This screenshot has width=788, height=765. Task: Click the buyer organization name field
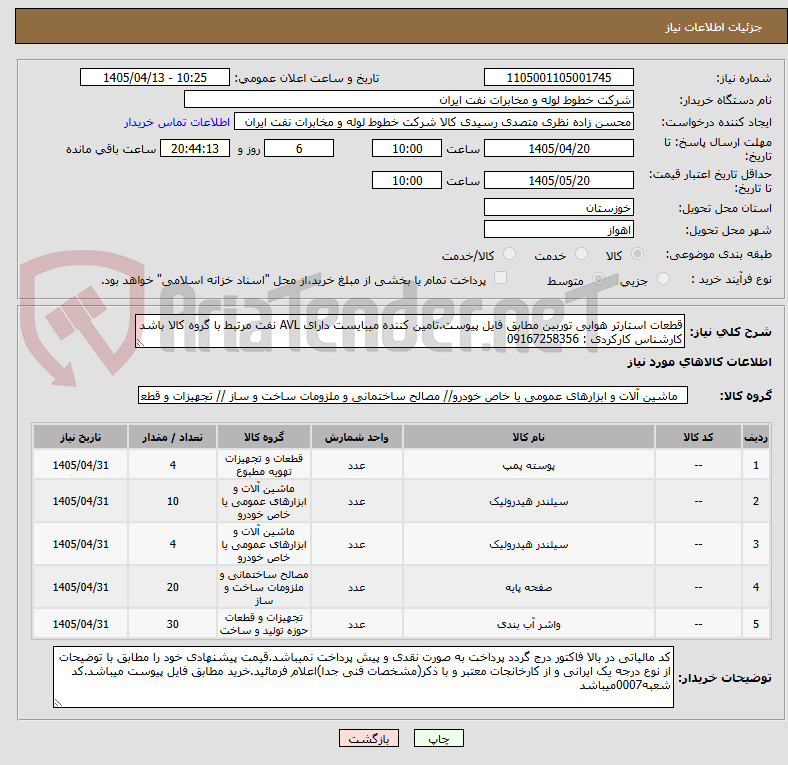tap(409, 100)
